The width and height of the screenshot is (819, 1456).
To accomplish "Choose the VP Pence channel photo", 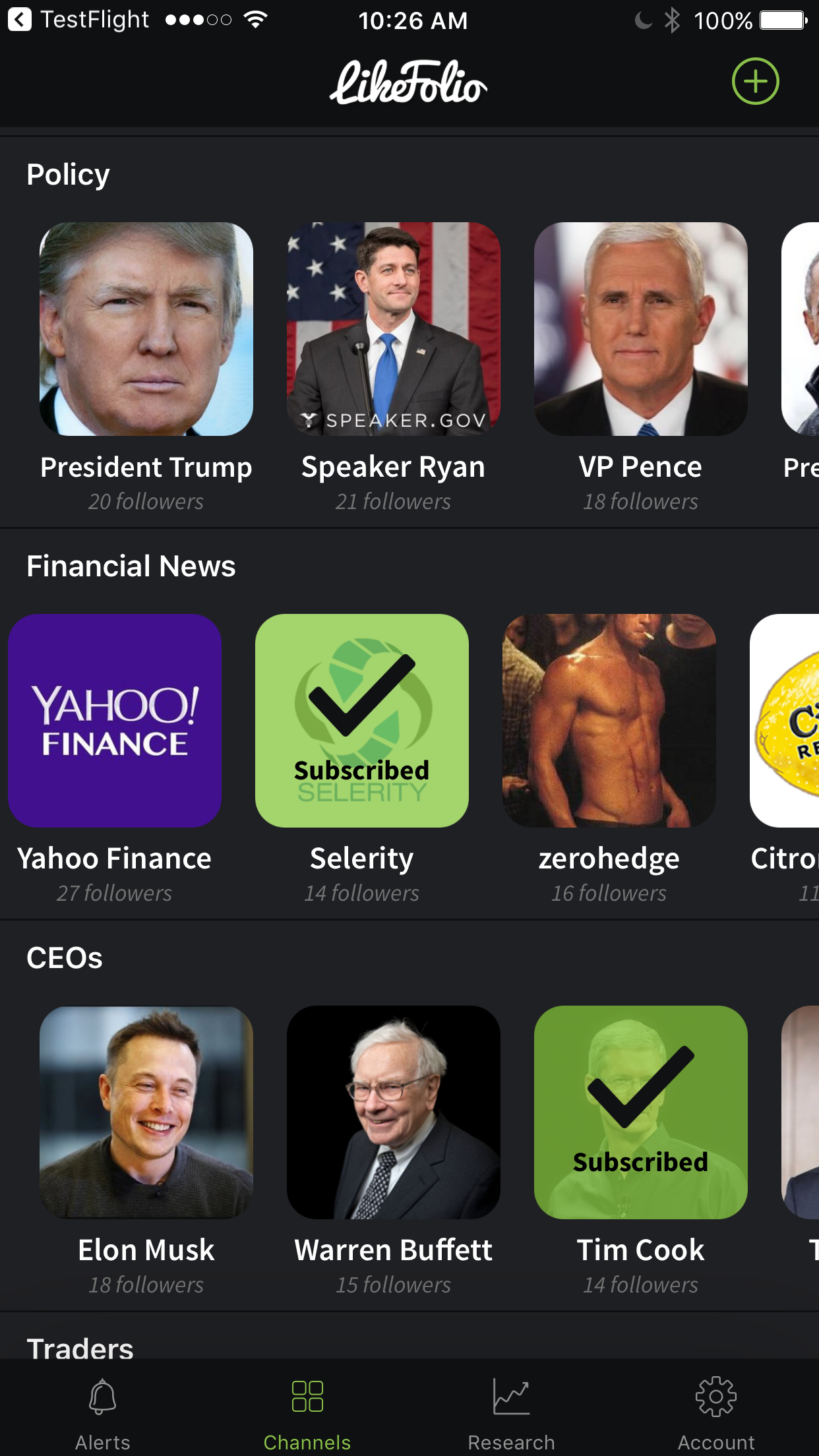I will (x=641, y=329).
